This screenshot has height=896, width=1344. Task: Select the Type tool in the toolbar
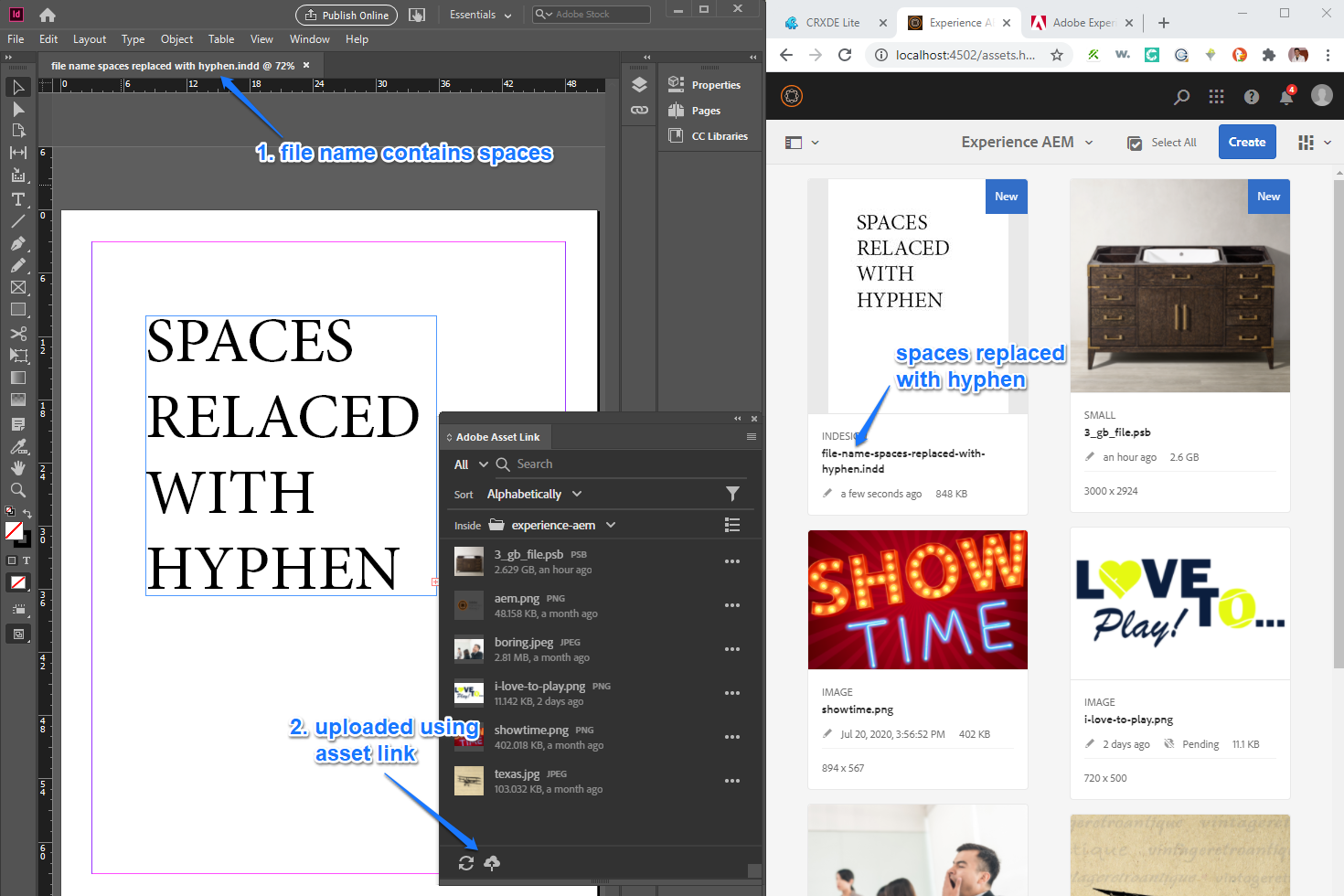coord(17,198)
